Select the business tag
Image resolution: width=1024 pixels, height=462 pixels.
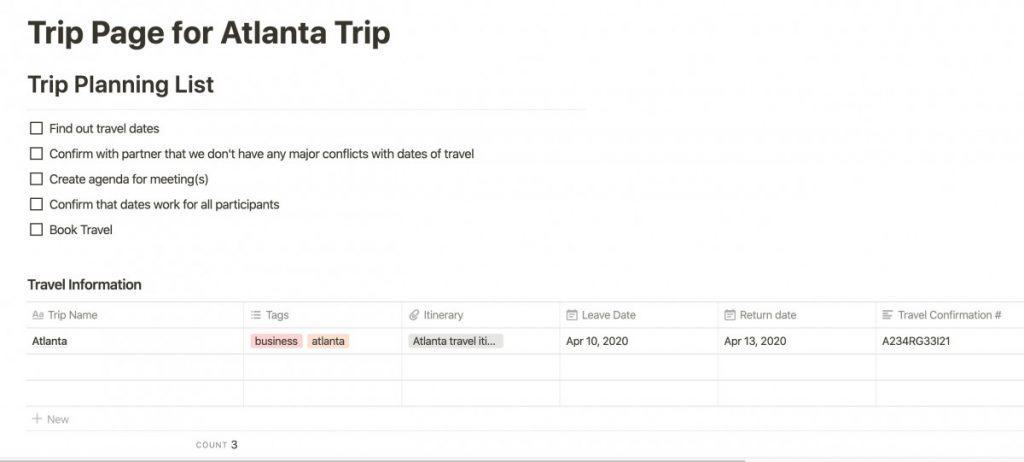pyautogui.click(x=276, y=341)
